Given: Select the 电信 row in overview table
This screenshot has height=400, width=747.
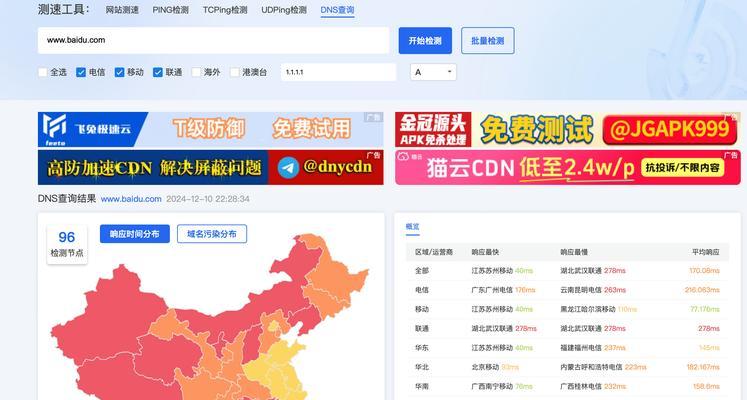Looking at the screenshot, I should [x=567, y=290].
